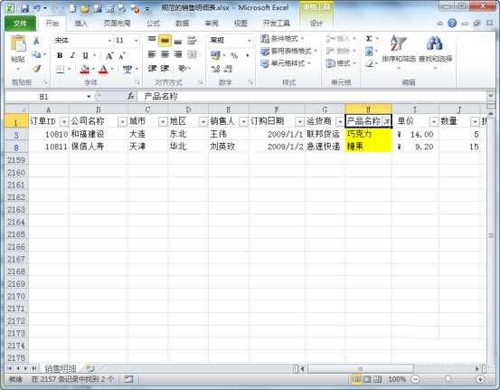Apply the red font color
Image resolution: width=500 pixels, height=390 pixels.
[x=104, y=69]
